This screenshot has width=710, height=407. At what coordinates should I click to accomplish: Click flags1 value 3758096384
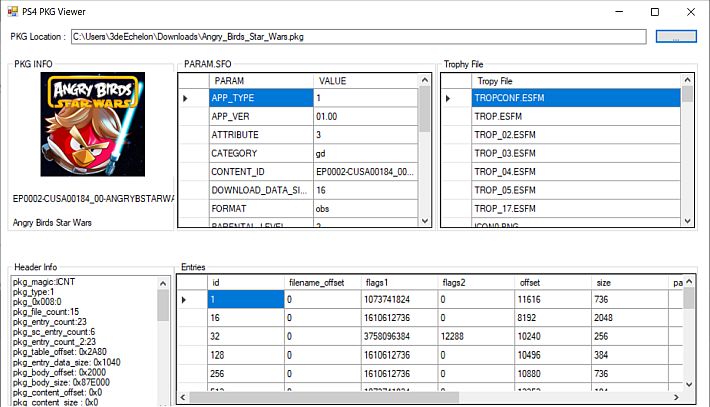399,336
